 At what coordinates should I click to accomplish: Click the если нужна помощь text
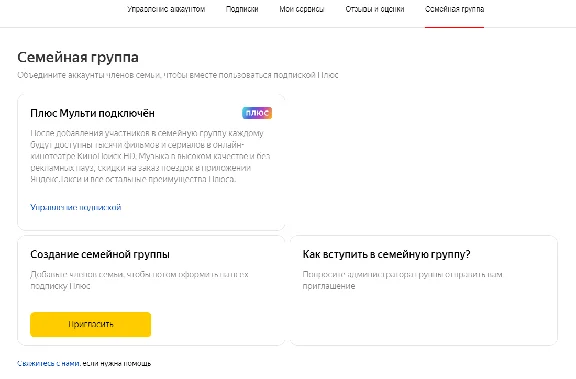tap(117, 363)
